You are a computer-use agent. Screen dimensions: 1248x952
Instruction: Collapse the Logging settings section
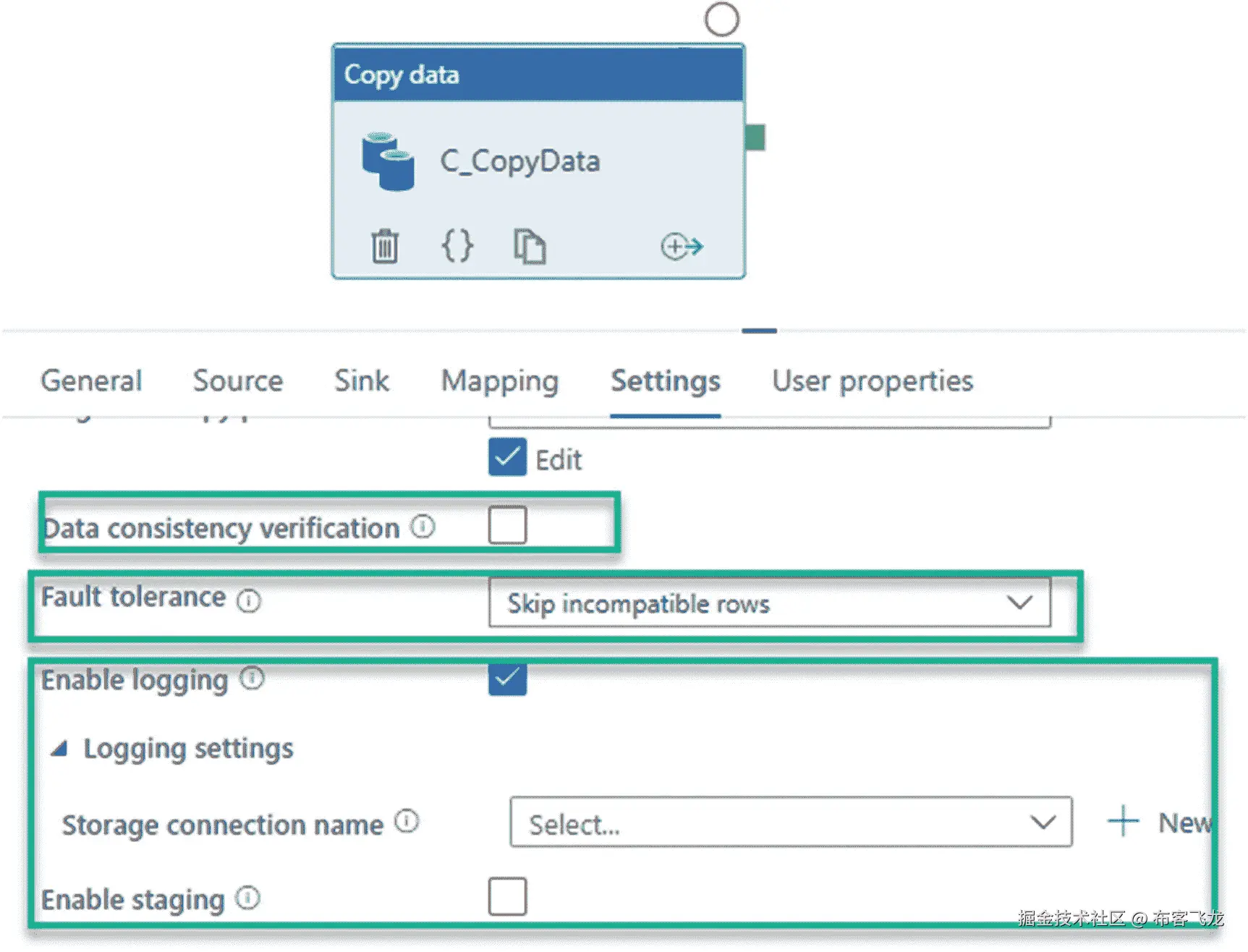coord(59,749)
